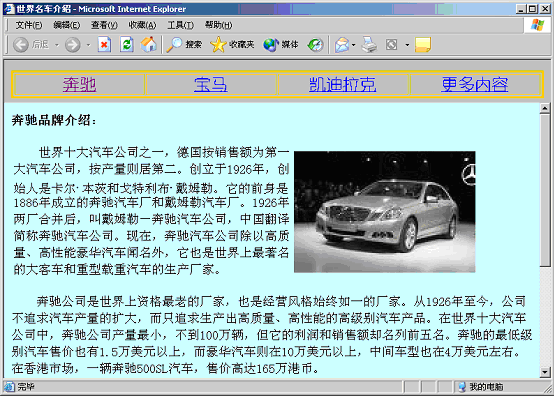Open the 工具(T) menu
554x396 pixels.
tap(180, 25)
